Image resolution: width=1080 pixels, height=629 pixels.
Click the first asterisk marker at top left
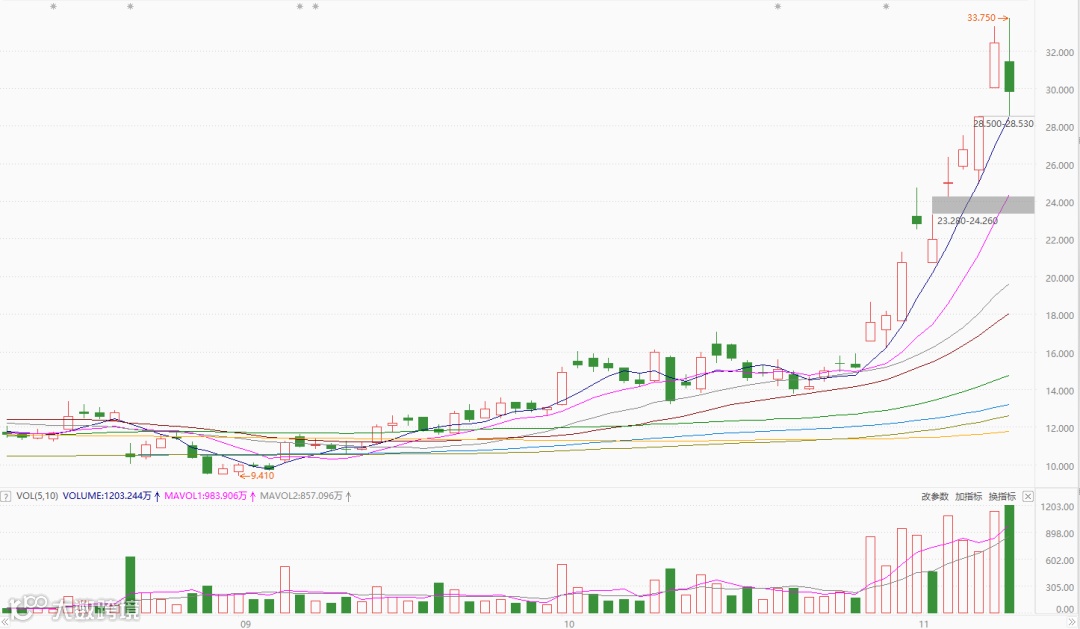(x=54, y=7)
